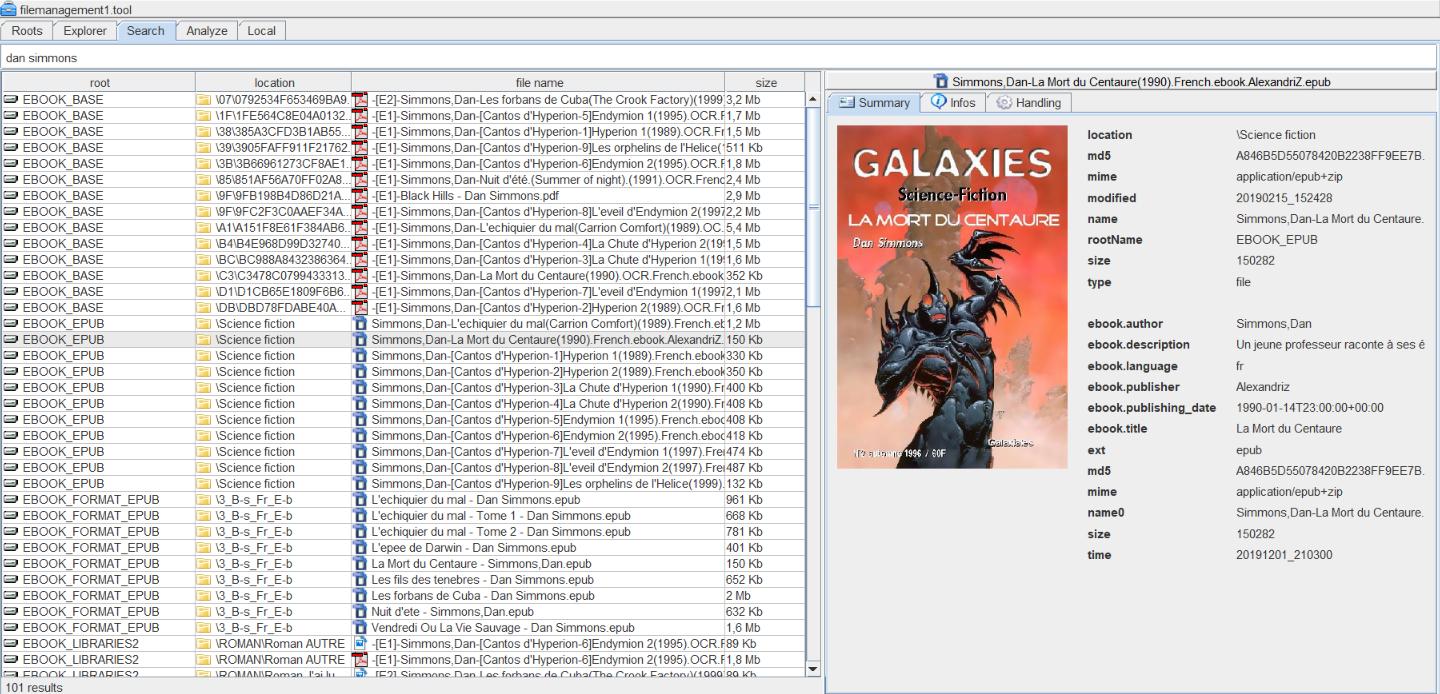Image resolution: width=1440 pixels, height=694 pixels.
Task: Click PDF icon of La Mort du Centaure OCR row
Action: coord(361,275)
